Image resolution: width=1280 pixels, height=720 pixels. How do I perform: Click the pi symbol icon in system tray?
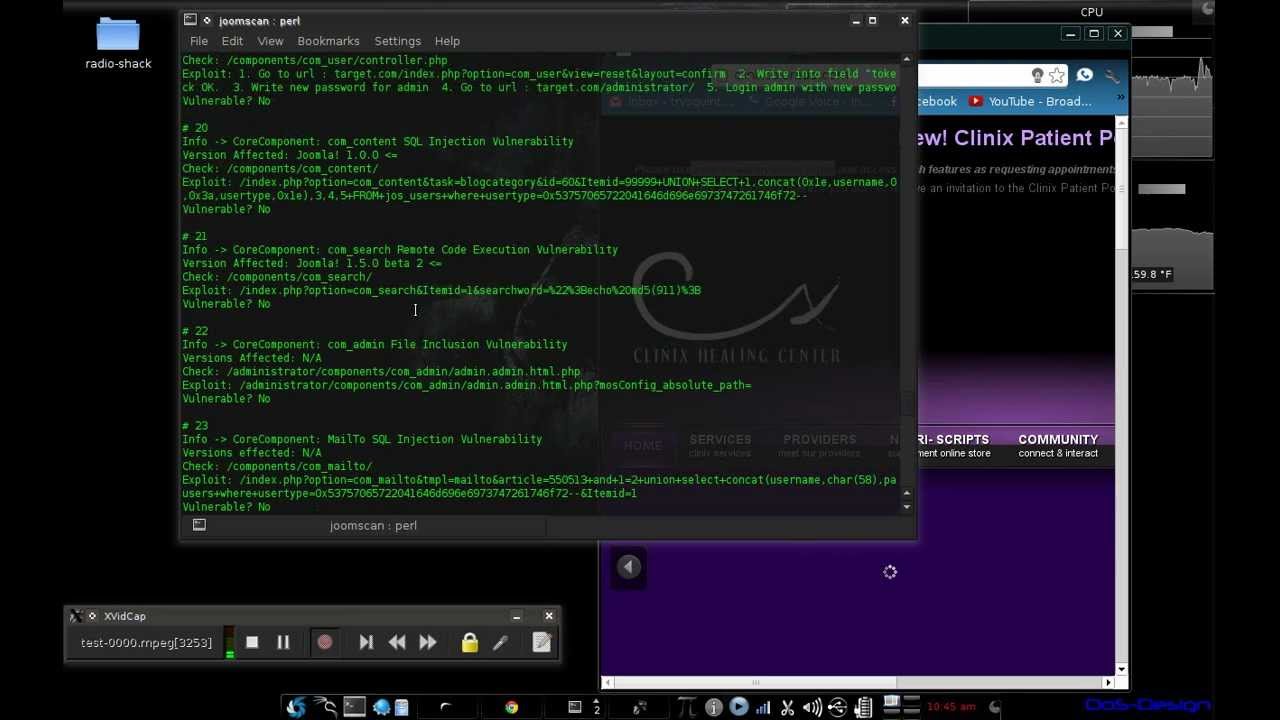pos(687,707)
